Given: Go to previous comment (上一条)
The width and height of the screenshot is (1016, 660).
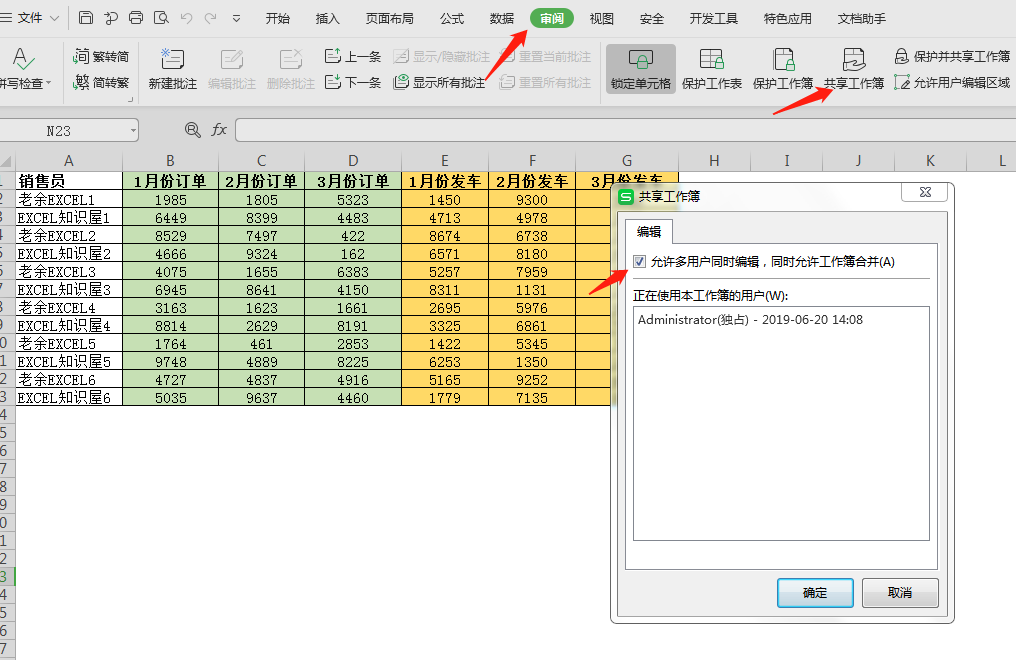Looking at the screenshot, I should pos(352,57).
